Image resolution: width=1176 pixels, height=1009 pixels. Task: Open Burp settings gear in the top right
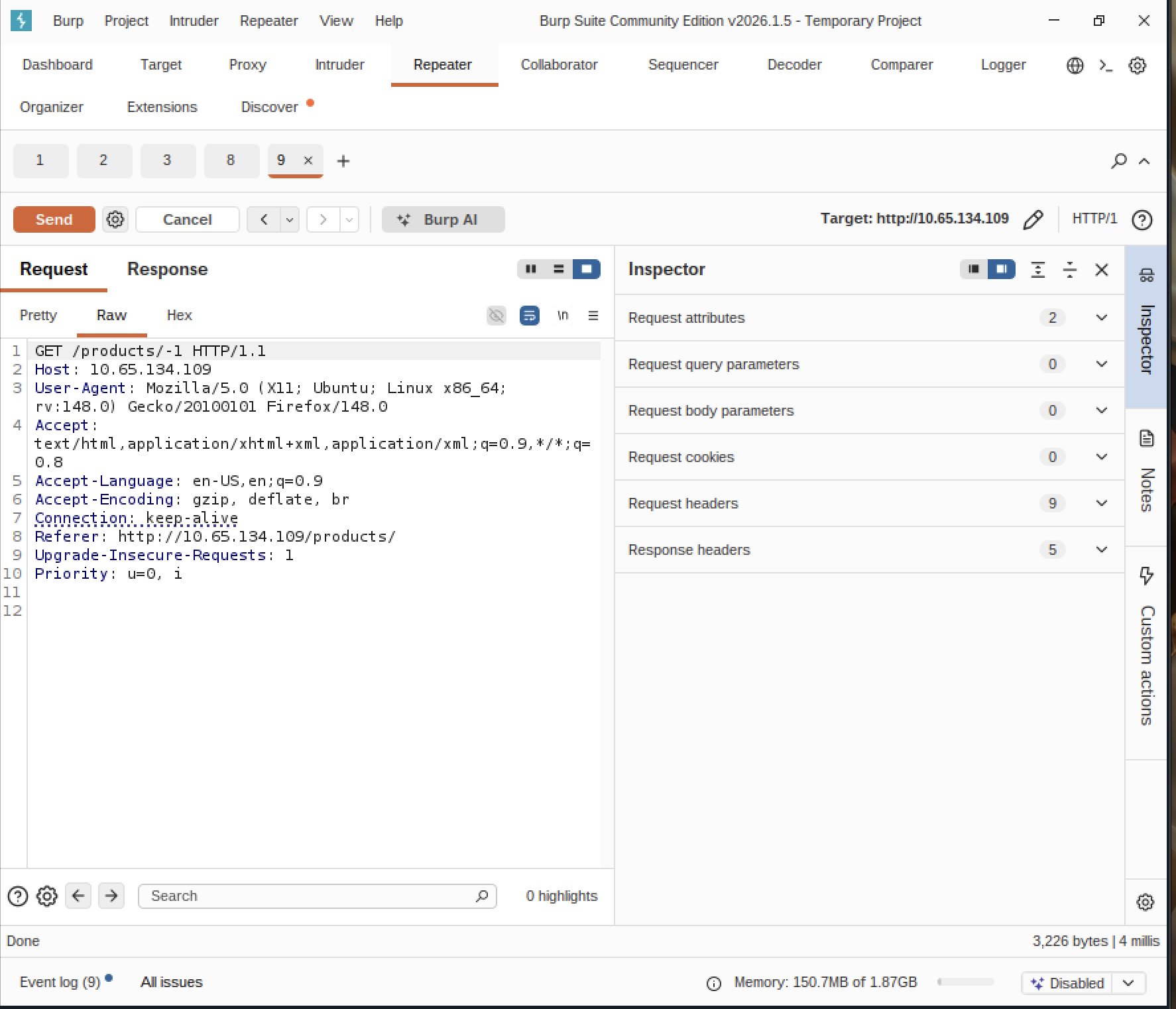(1138, 65)
